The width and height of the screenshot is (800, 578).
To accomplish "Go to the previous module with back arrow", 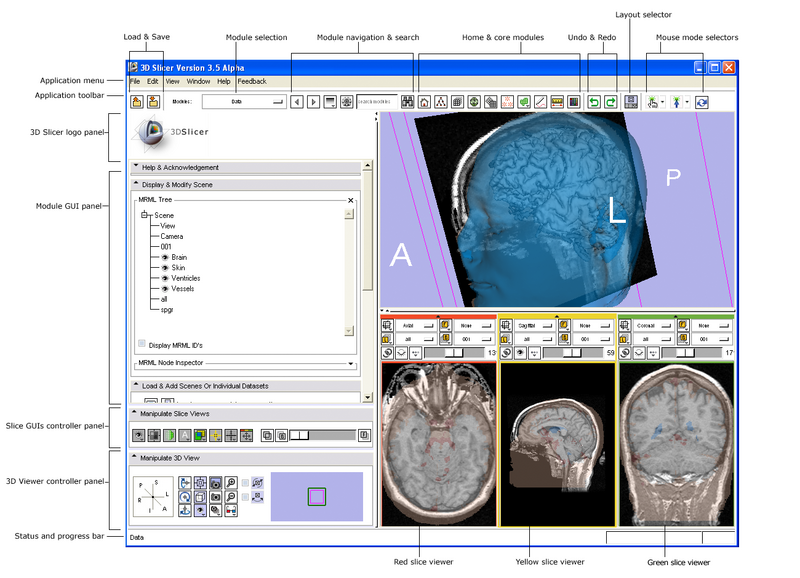I will tap(296, 102).
